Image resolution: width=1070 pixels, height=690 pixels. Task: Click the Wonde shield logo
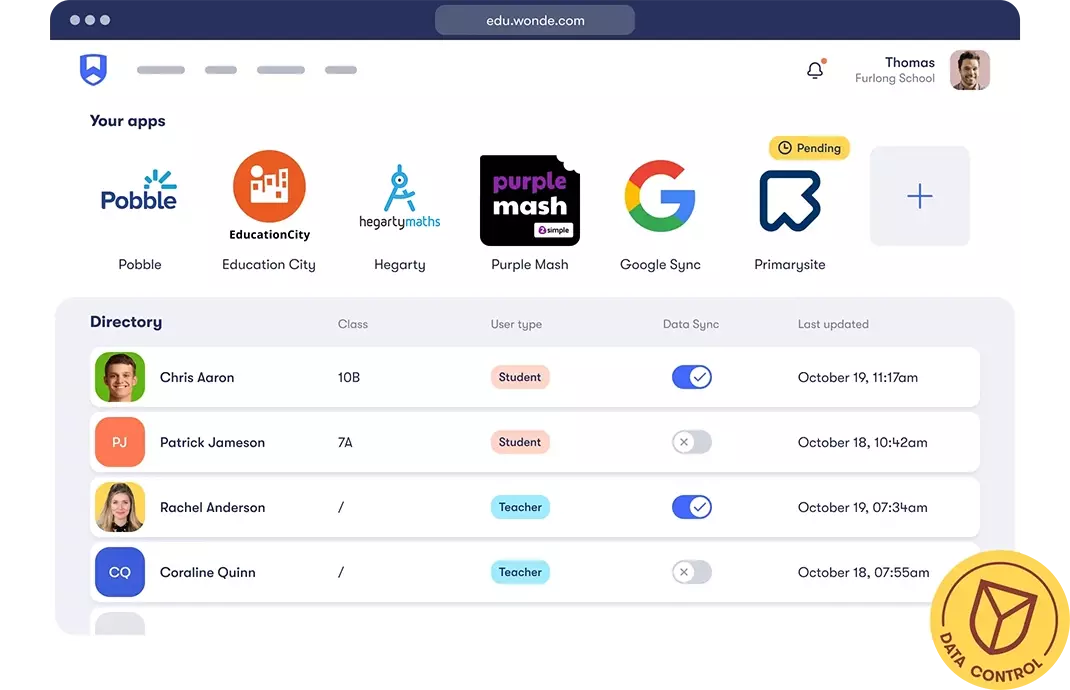point(93,70)
